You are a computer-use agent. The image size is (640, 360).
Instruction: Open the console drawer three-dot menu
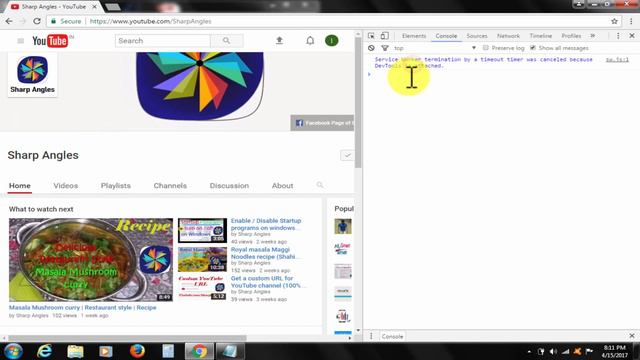[x=371, y=336]
